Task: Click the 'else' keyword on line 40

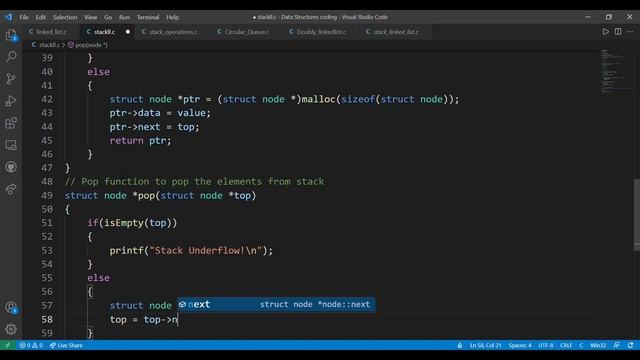Action: tap(98, 72)
